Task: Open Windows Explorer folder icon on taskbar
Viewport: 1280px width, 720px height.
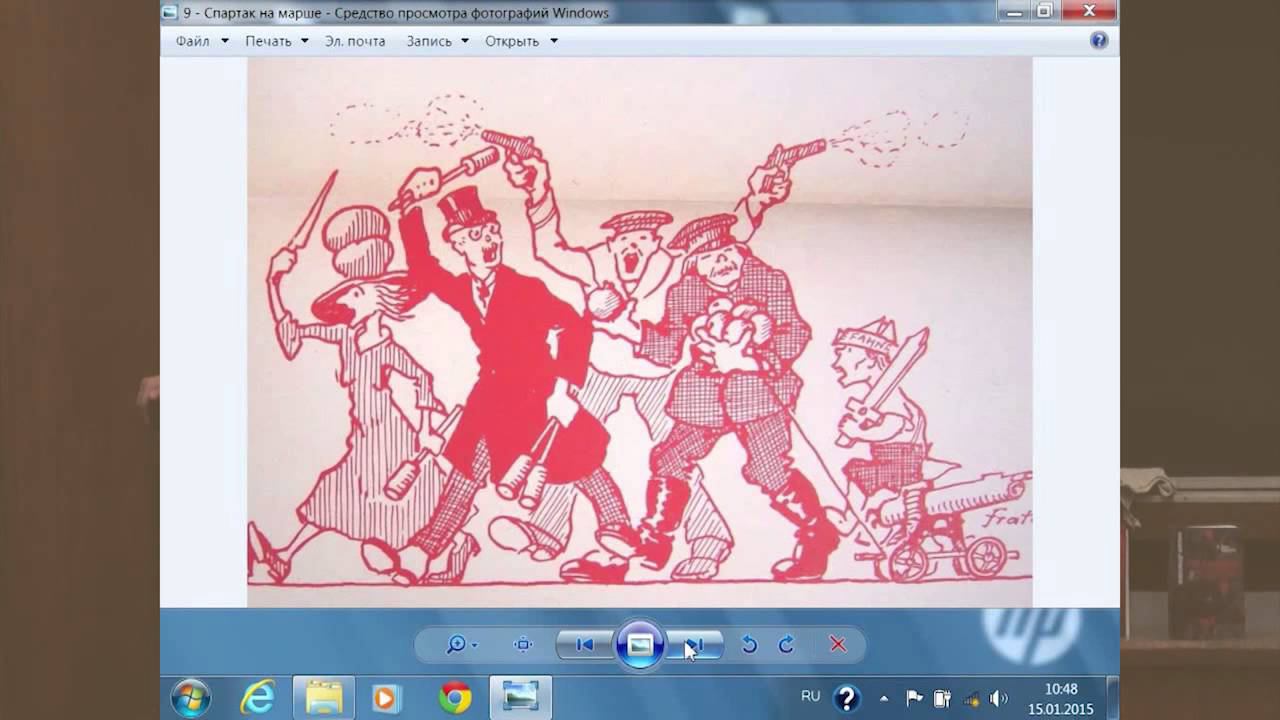Action: pos(324,697)
